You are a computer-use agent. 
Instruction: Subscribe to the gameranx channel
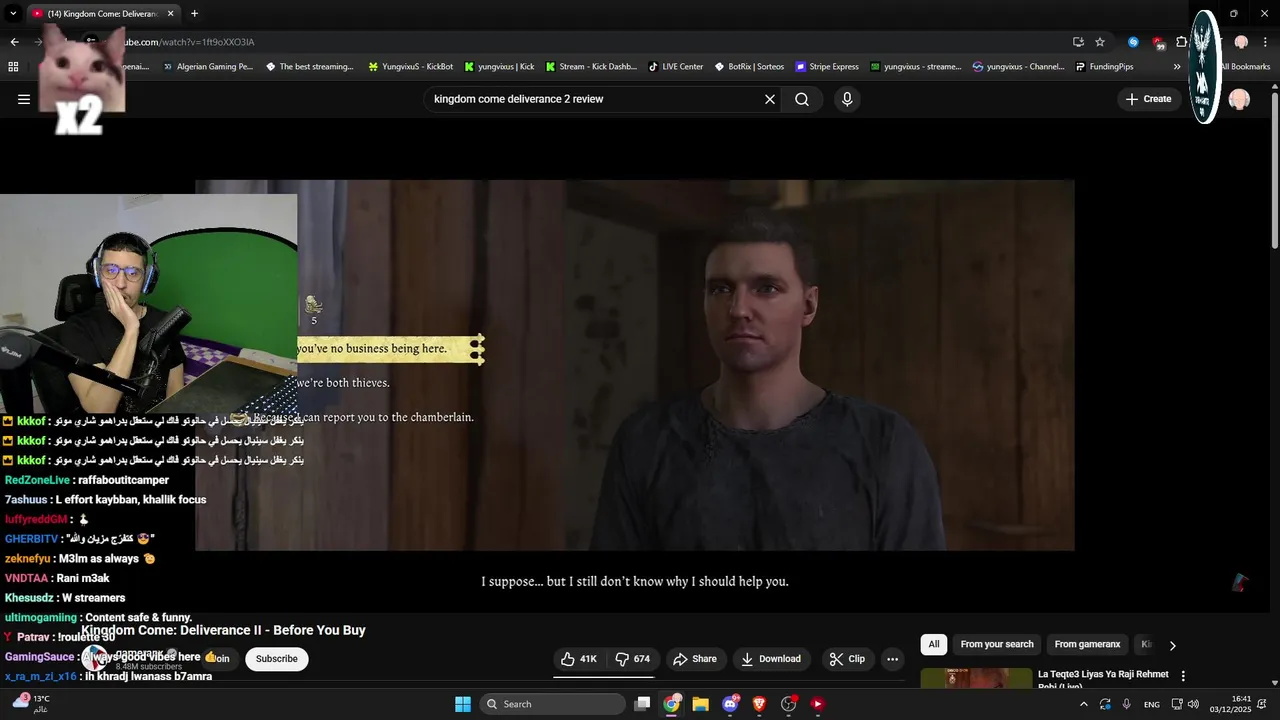pyautogui.click(x=277, y=659)
